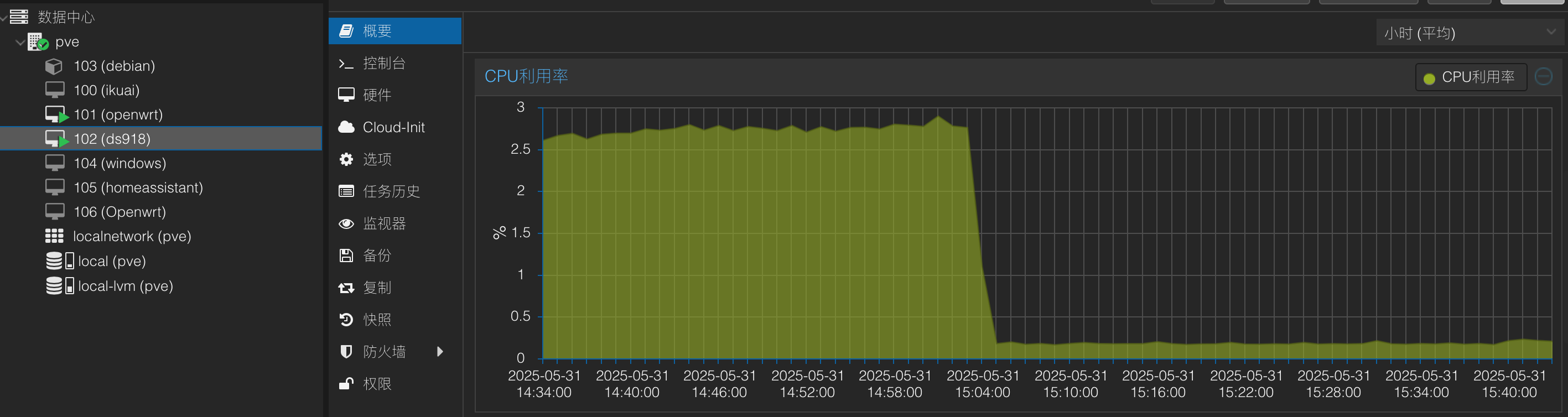Click the datacenter server icon
The image size is (1568, 417).
point(19,17)
